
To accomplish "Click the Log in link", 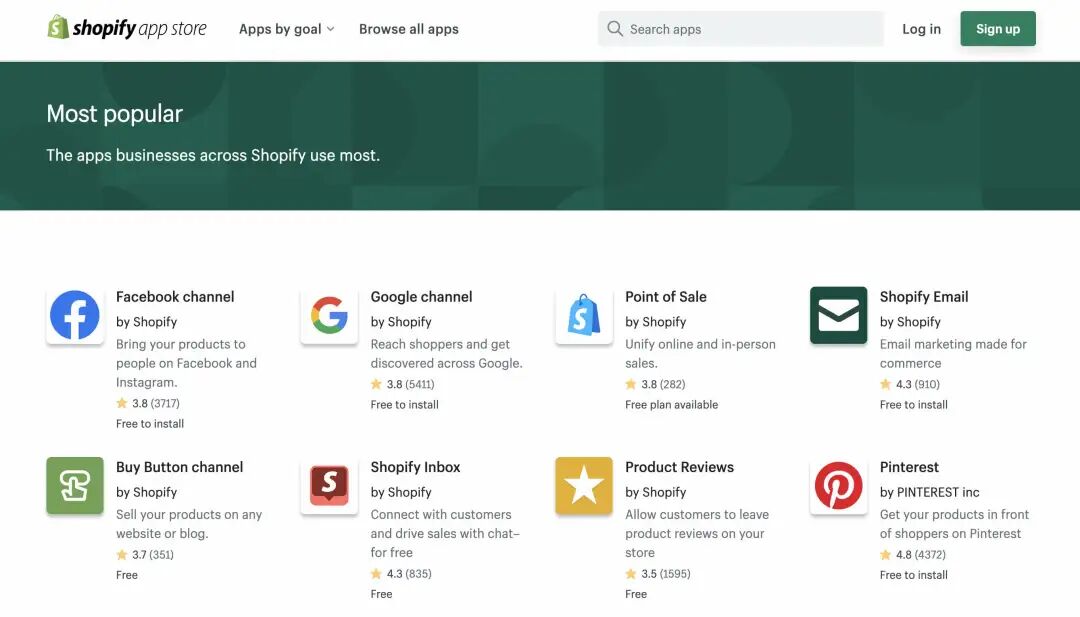I will 921,29.
